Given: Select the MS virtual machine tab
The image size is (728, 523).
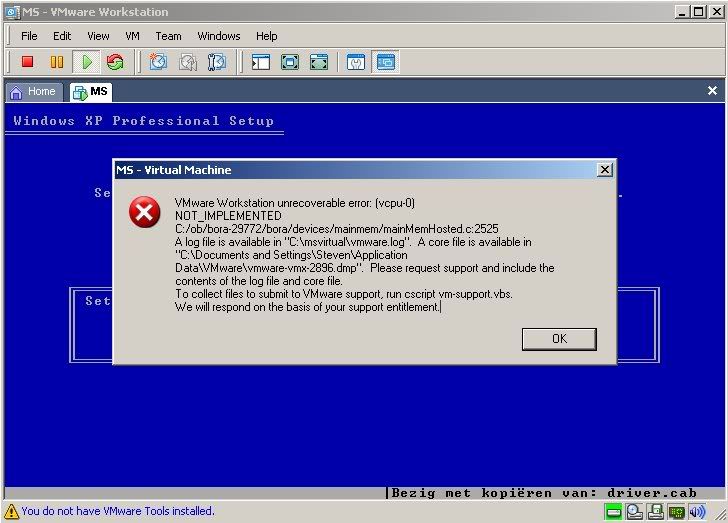Looking at the screenshot, I should [91, 92].
